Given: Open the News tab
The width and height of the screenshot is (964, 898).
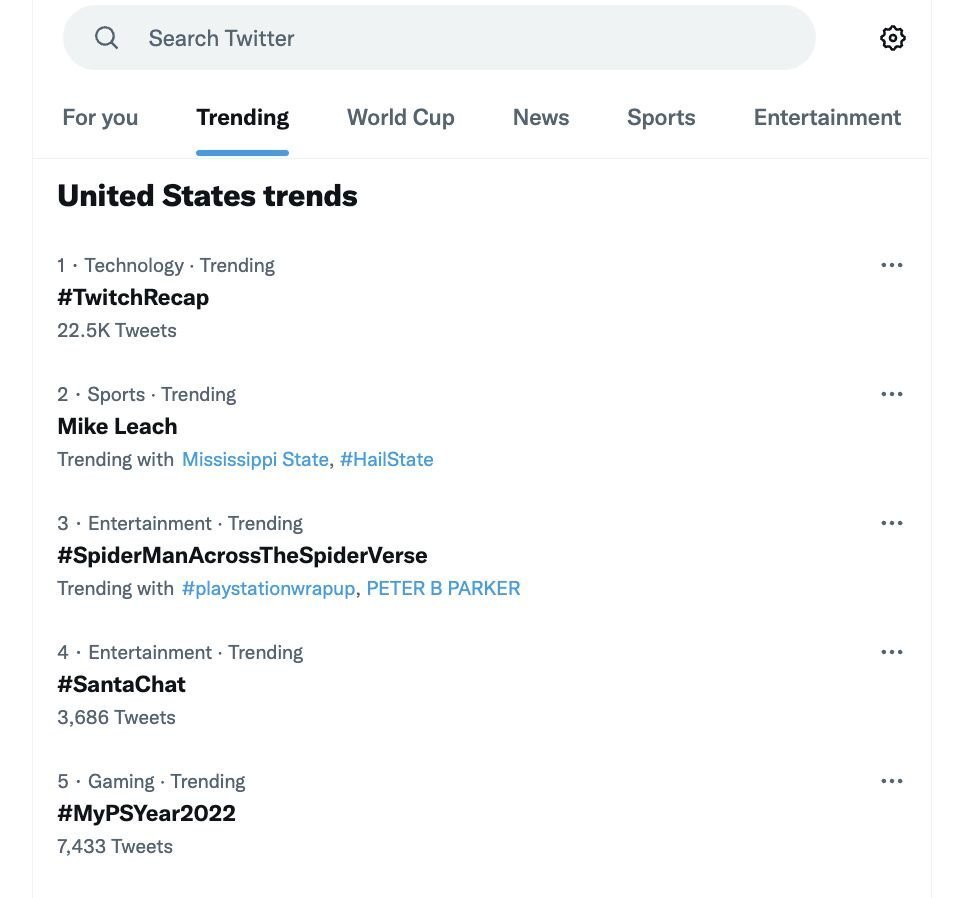Looking at the screenshot, I should pyautogui.click(x=541, y=117).
